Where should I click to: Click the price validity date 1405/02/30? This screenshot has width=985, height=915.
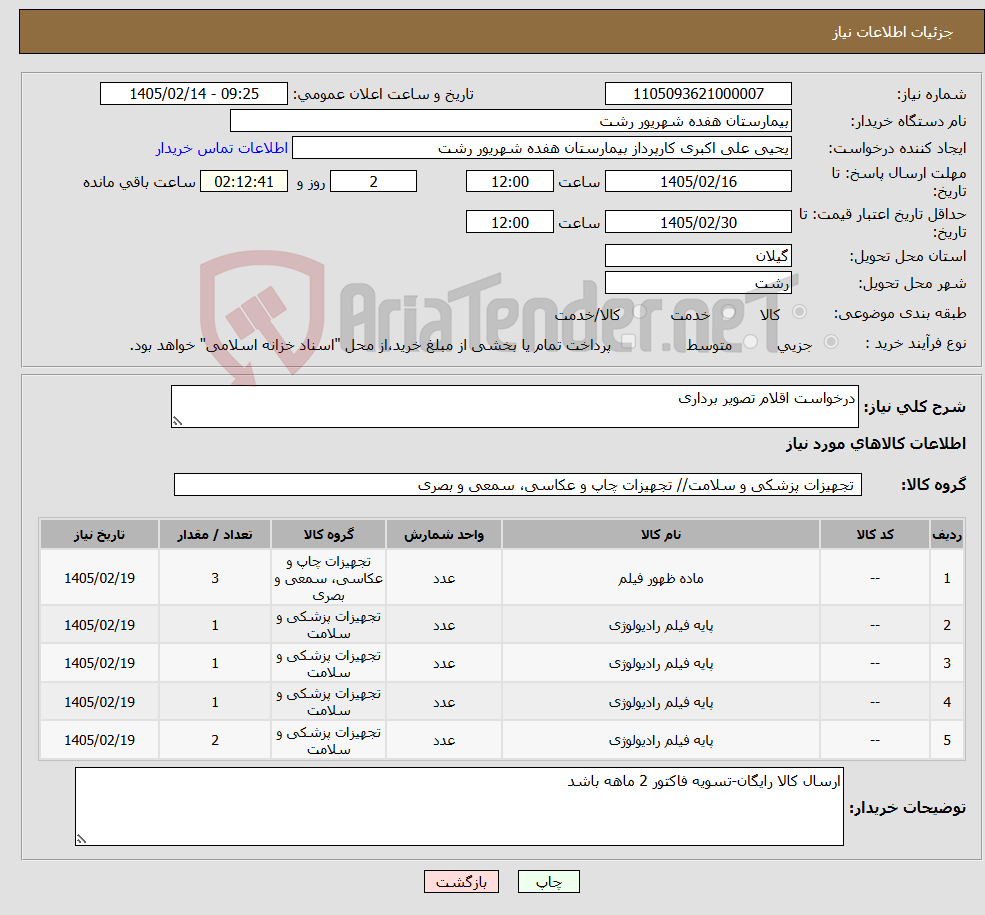[698, 222]
